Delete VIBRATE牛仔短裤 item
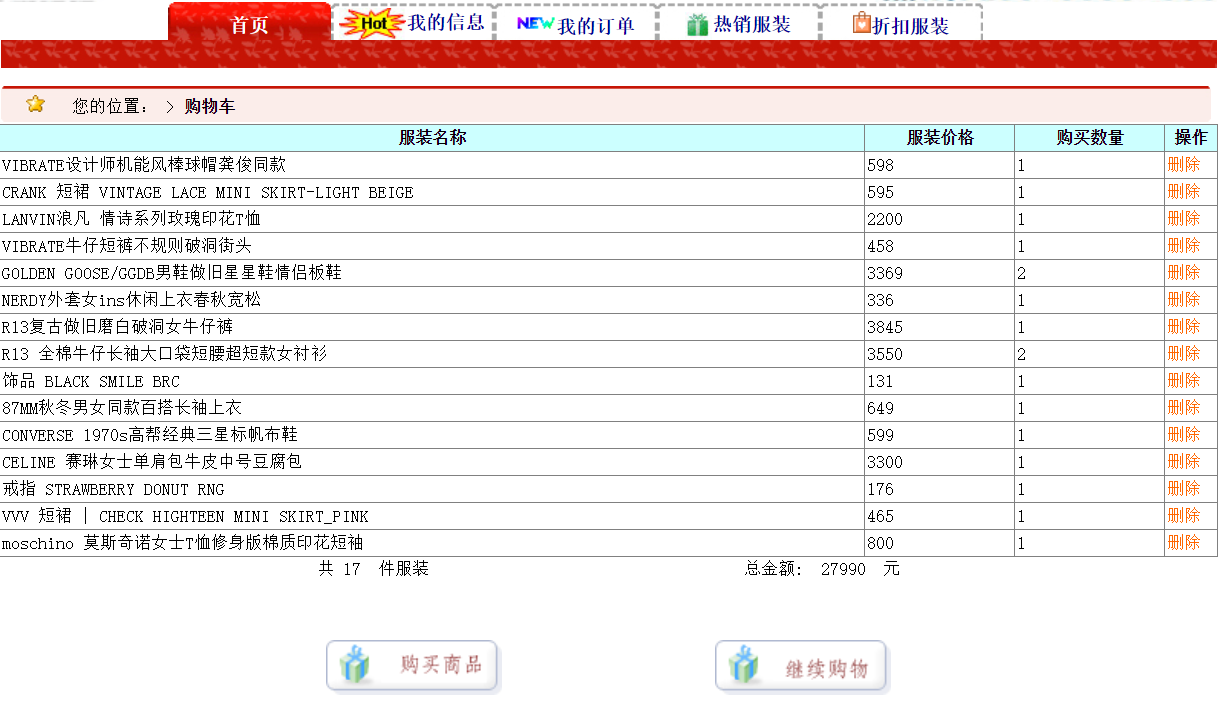 (1184, 246)
